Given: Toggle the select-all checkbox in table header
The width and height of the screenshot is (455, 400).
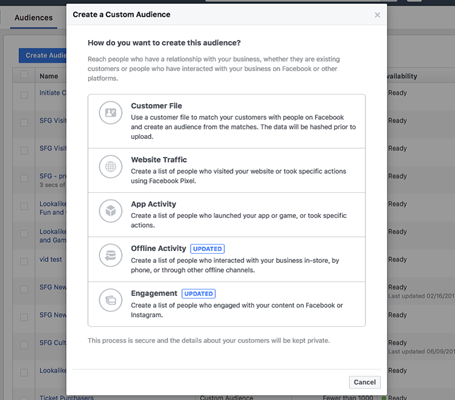Looking at the screenshot, I should (x=24, y=74).
